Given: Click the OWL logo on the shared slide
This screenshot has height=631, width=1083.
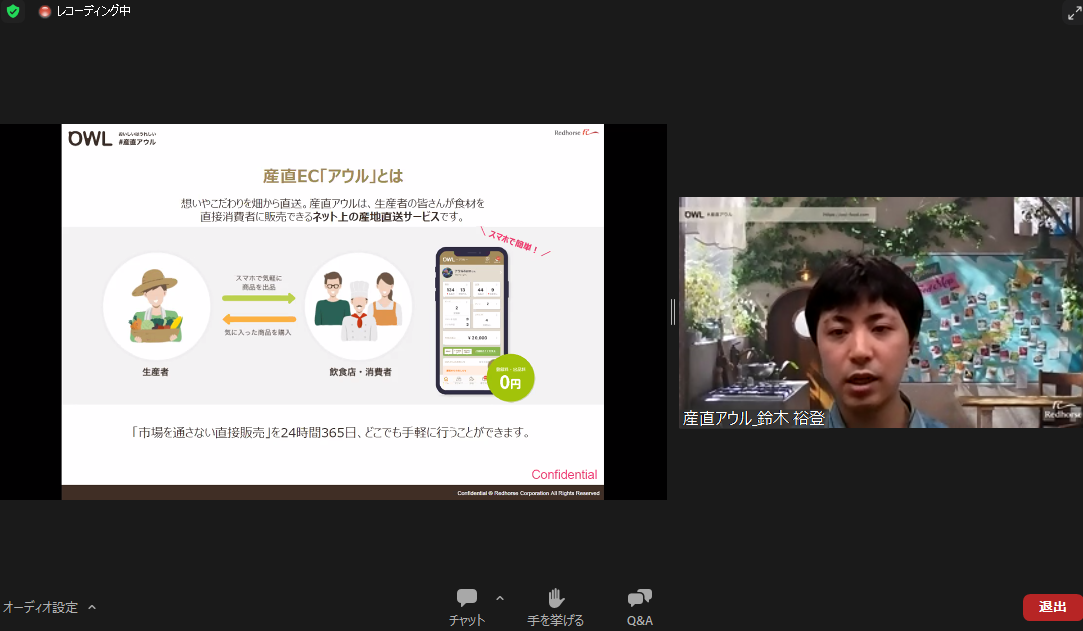Looking at the screenshot, I should [90, 139].
